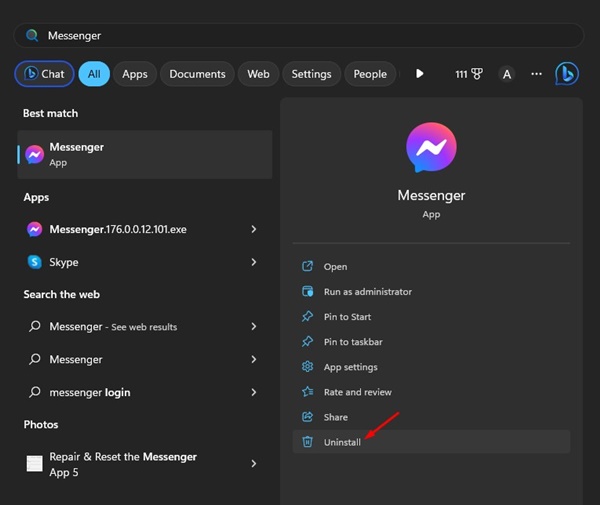Select the Settings filter tab

click(x=311, y=74)
